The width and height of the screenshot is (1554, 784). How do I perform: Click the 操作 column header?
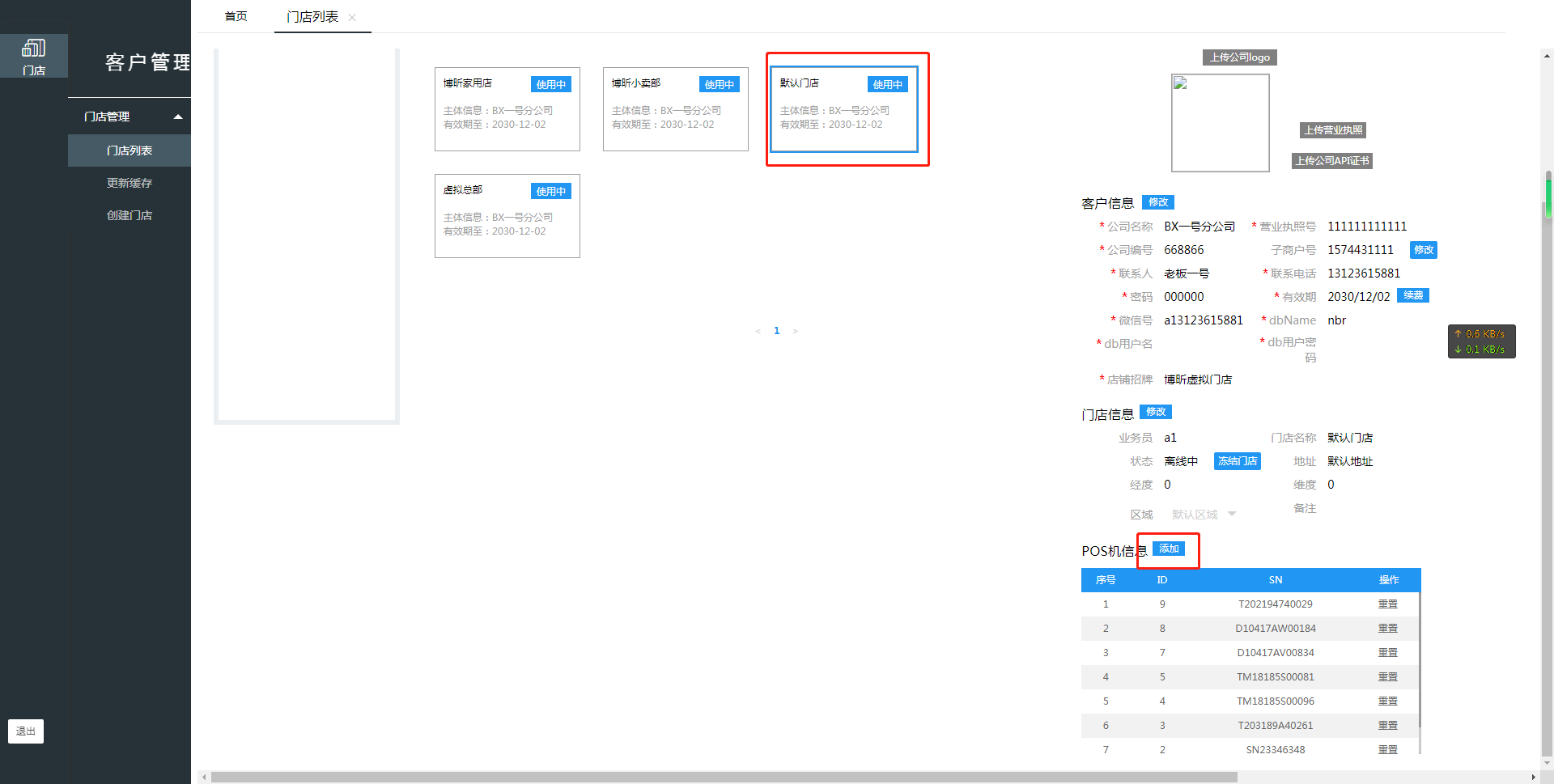[x=1389, y=580]
